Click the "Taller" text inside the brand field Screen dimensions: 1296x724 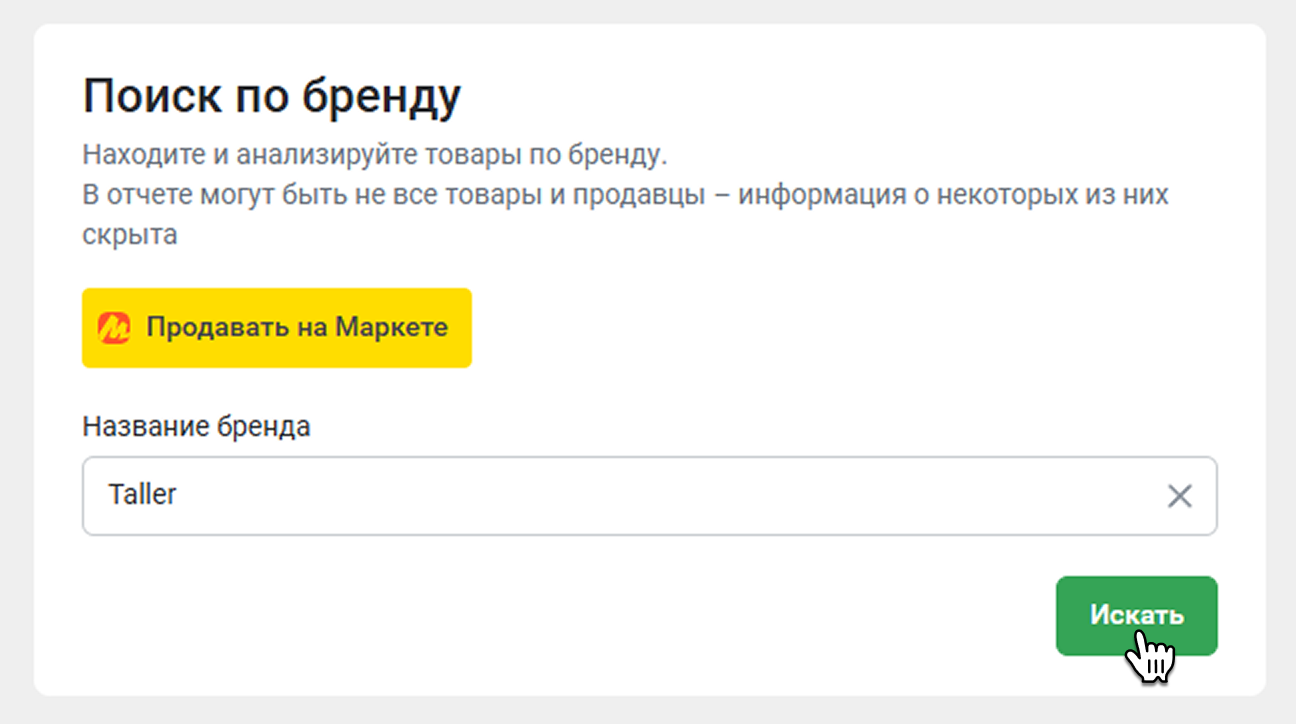[143, 495]
